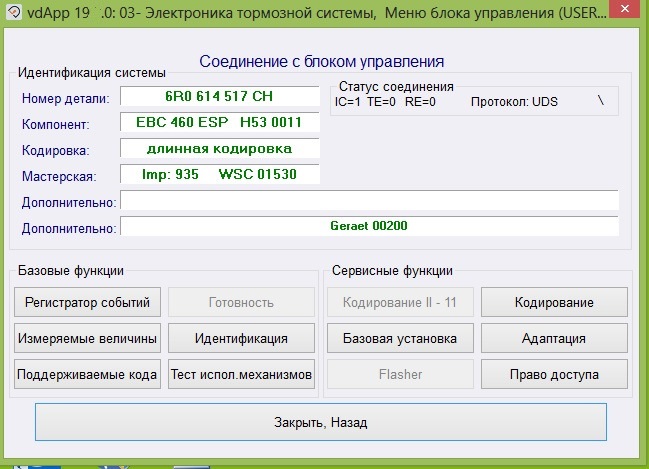This screenshot has height=469, width=649.
Task: Click the Базовые функции group title
Action: pos(71,271)
